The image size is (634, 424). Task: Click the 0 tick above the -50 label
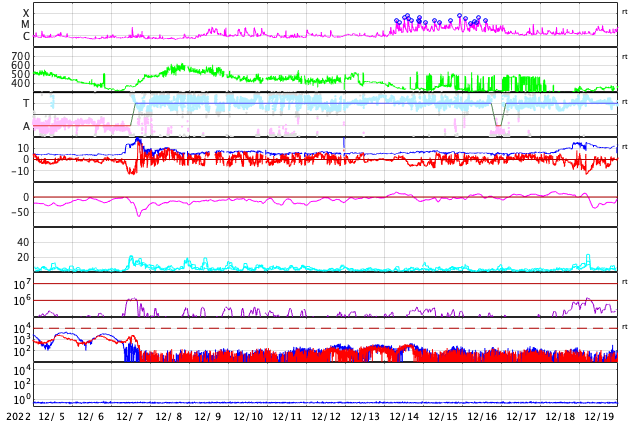point(26,197)
